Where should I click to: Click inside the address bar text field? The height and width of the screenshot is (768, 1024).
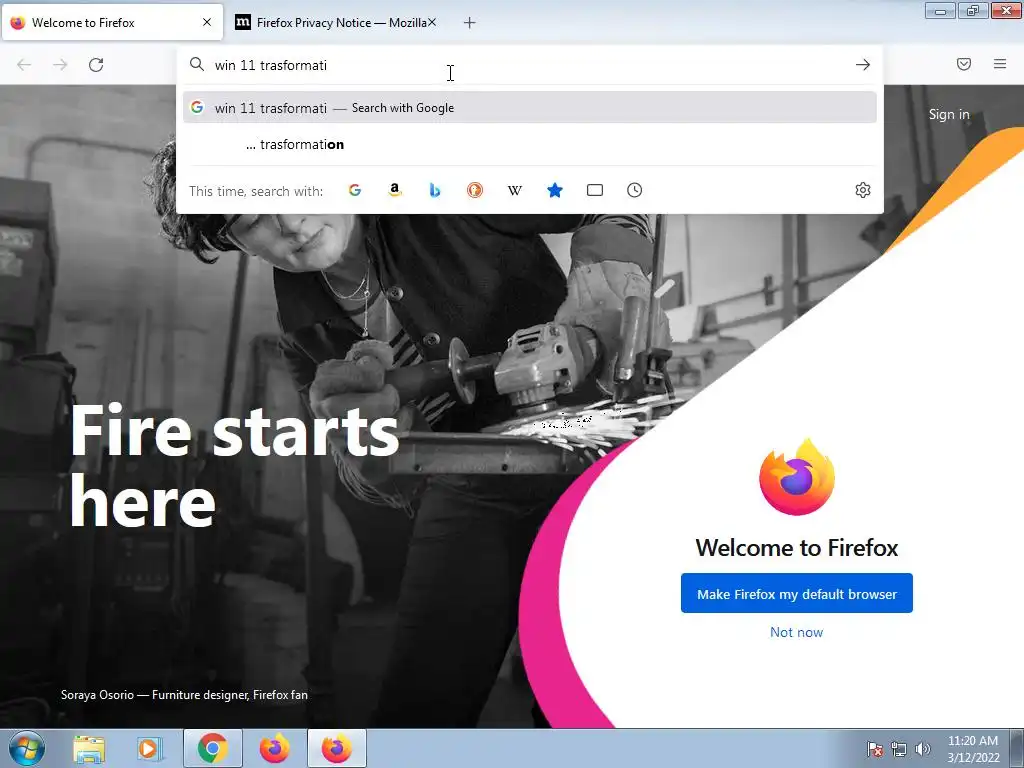[529, 65]
